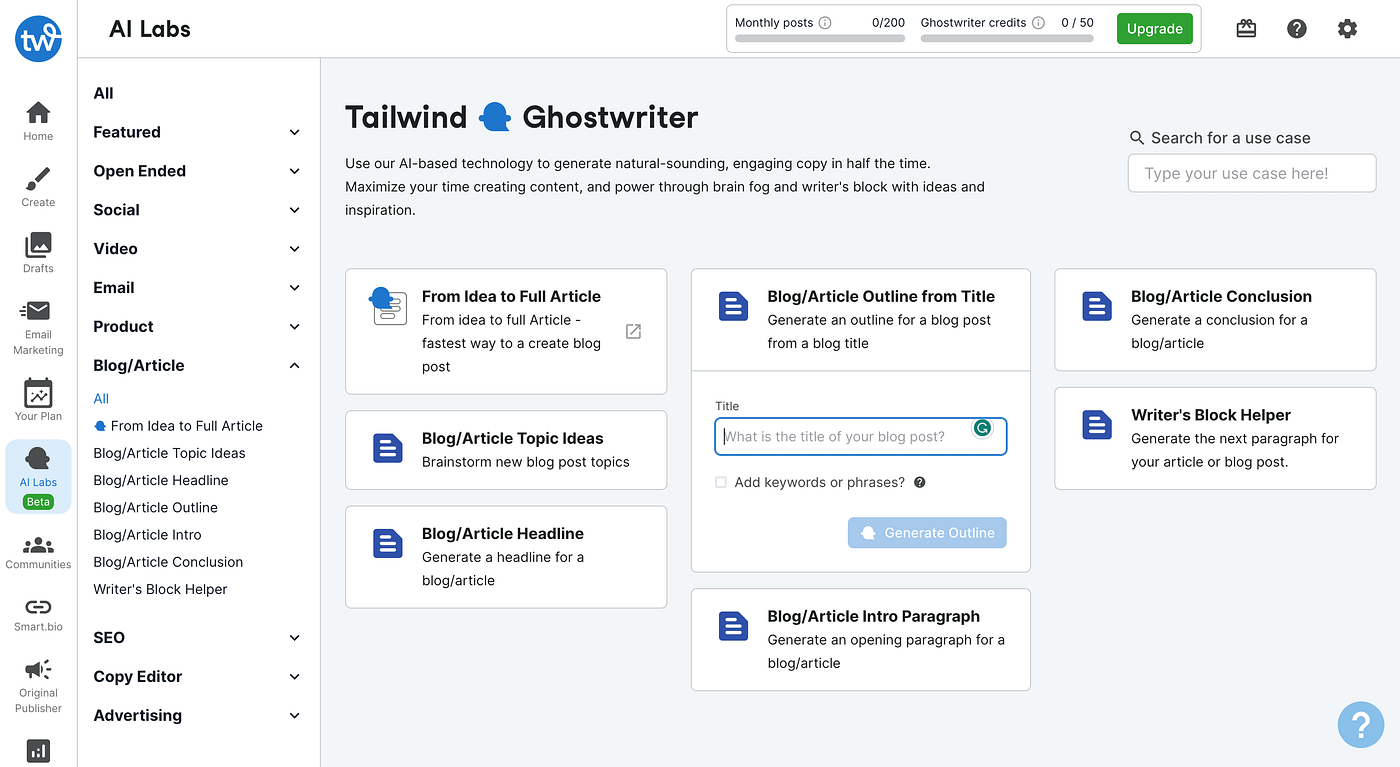Select Blog/Article Headline in sidebar list
This screenshot has width=1400, height=767.
point(161,480)
